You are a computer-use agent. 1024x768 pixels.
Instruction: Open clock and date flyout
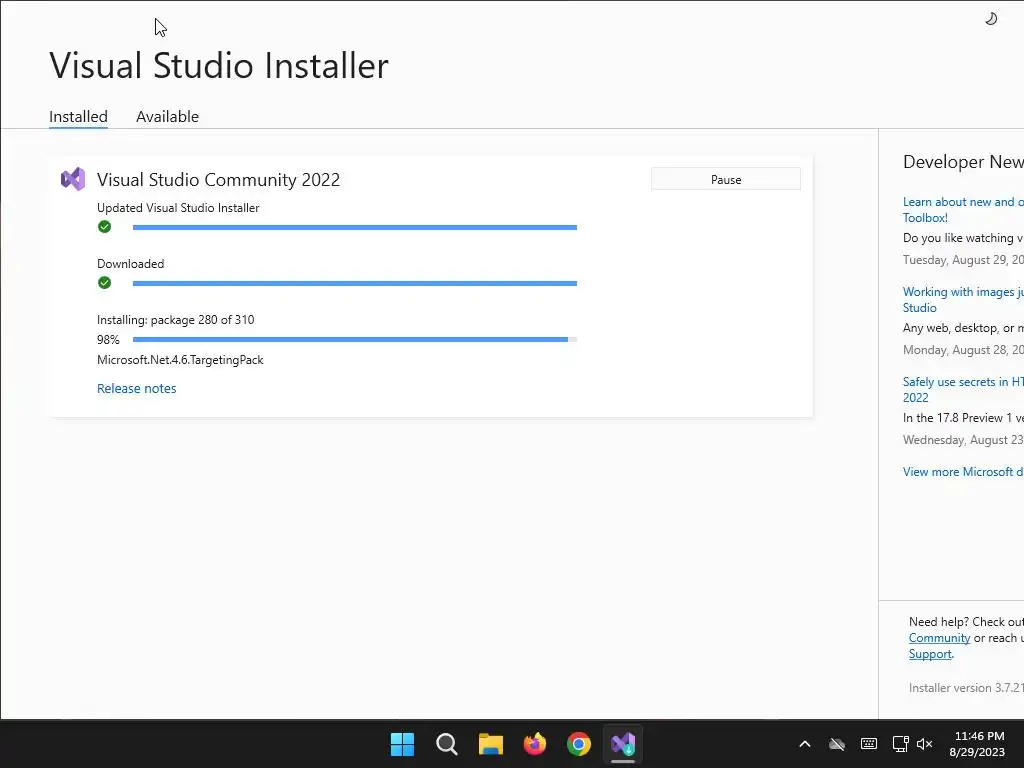[978, 744]
